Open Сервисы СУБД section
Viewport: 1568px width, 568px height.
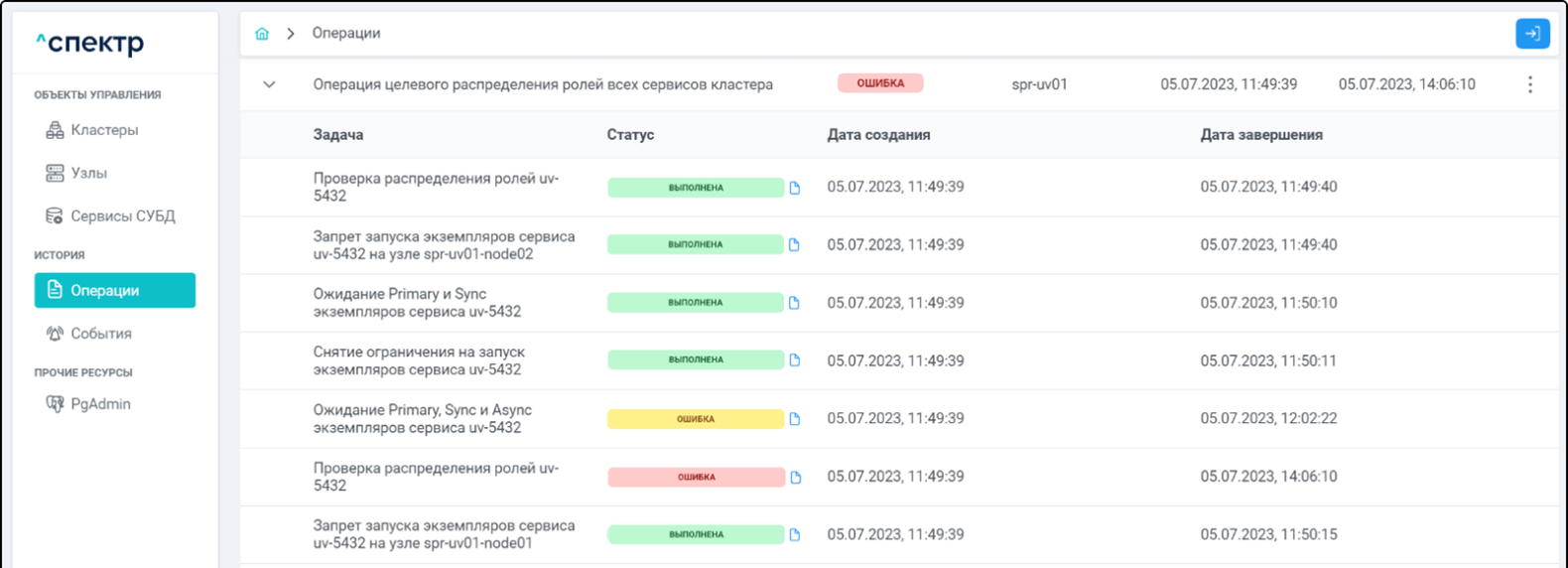click(122, 215)
